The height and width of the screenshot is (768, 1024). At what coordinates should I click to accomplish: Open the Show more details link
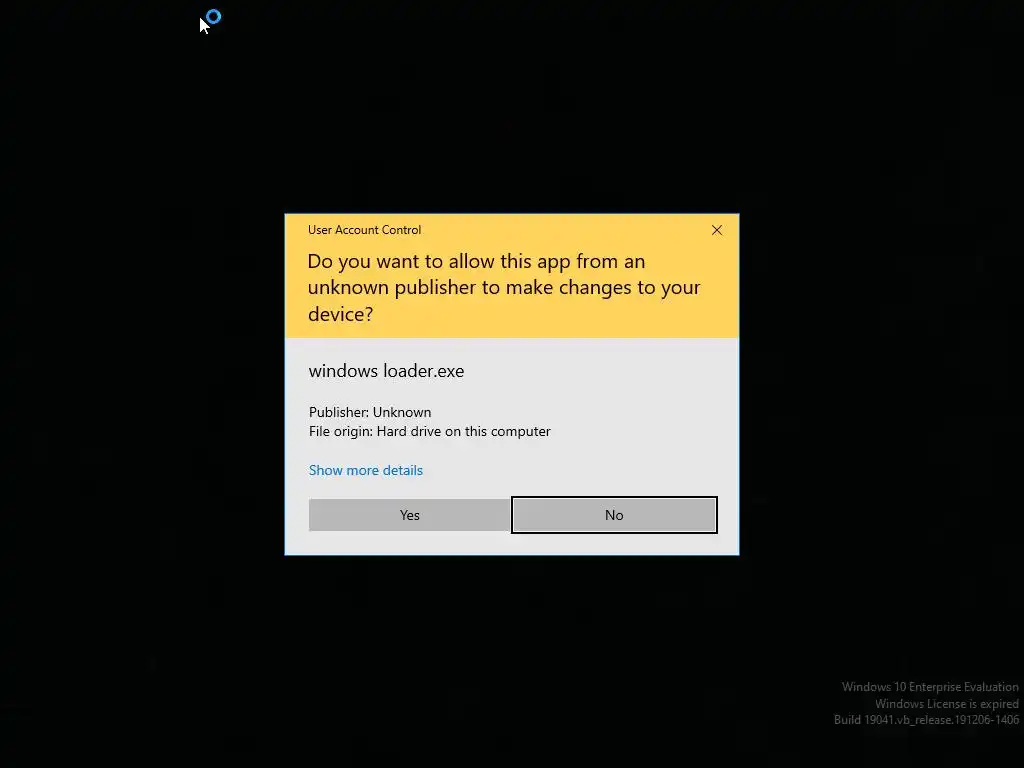tap(366, 470)
